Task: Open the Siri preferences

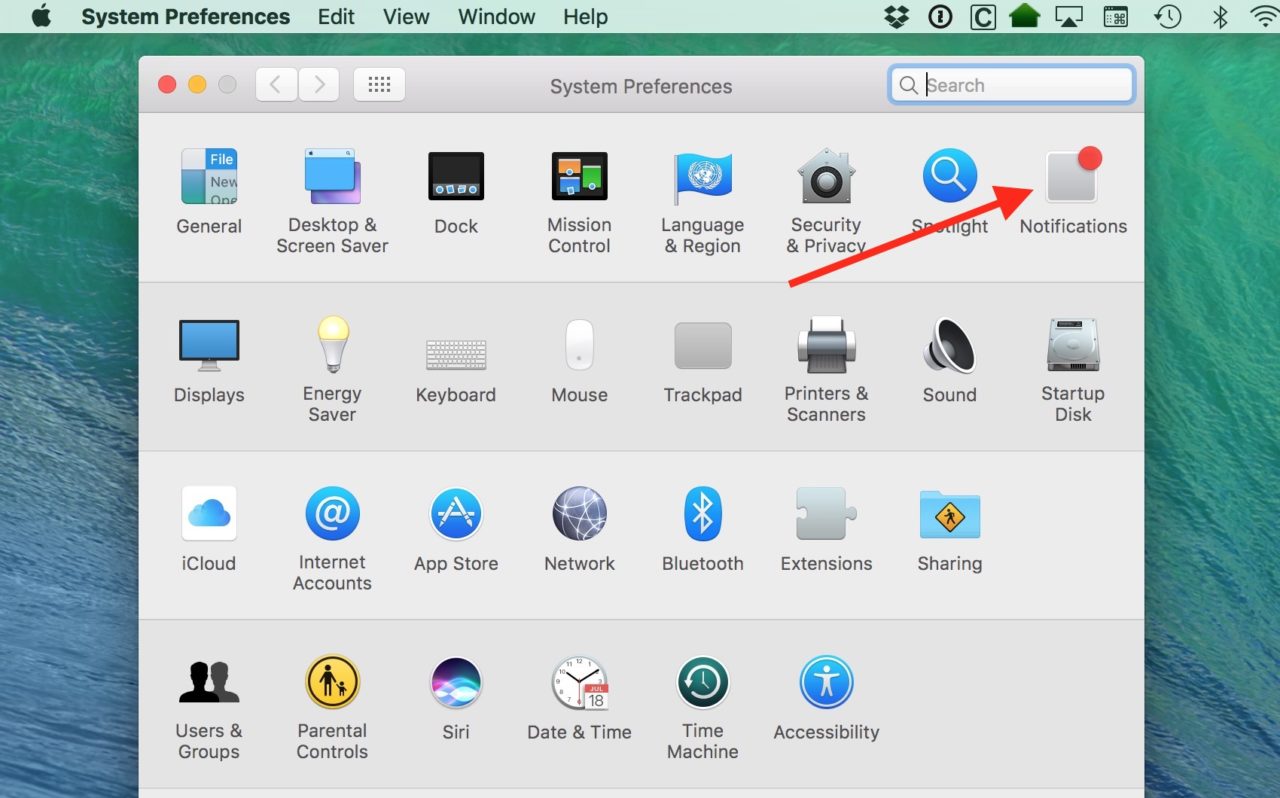Action: coord(456,698)
